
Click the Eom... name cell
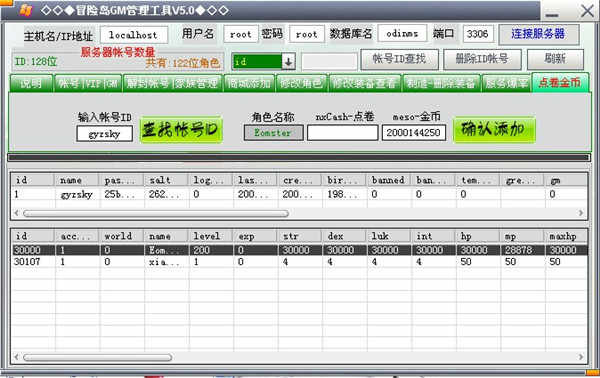[x=166, y=250]
